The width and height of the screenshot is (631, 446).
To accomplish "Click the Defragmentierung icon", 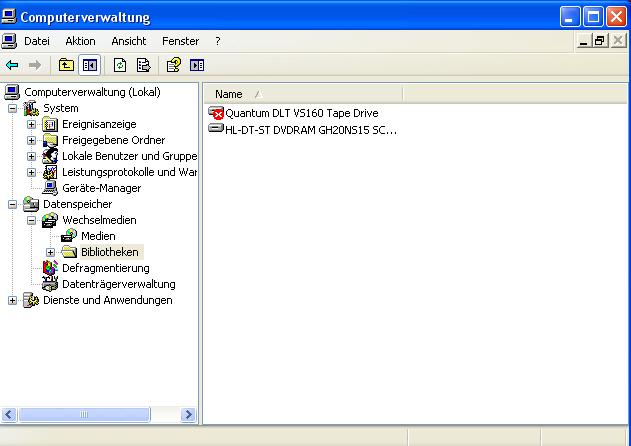I will point(50,268).
